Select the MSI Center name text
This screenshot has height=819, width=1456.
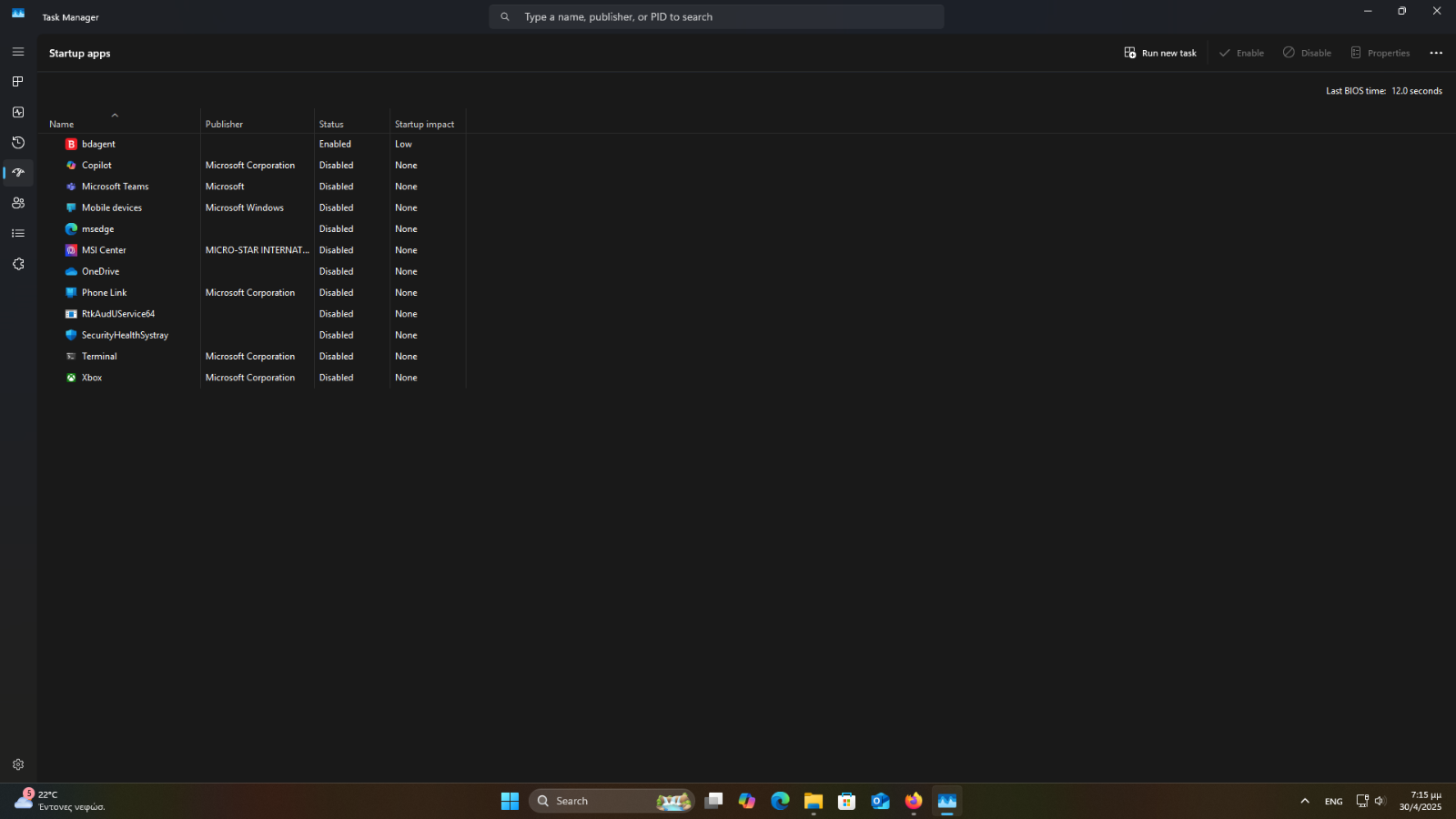104,250
